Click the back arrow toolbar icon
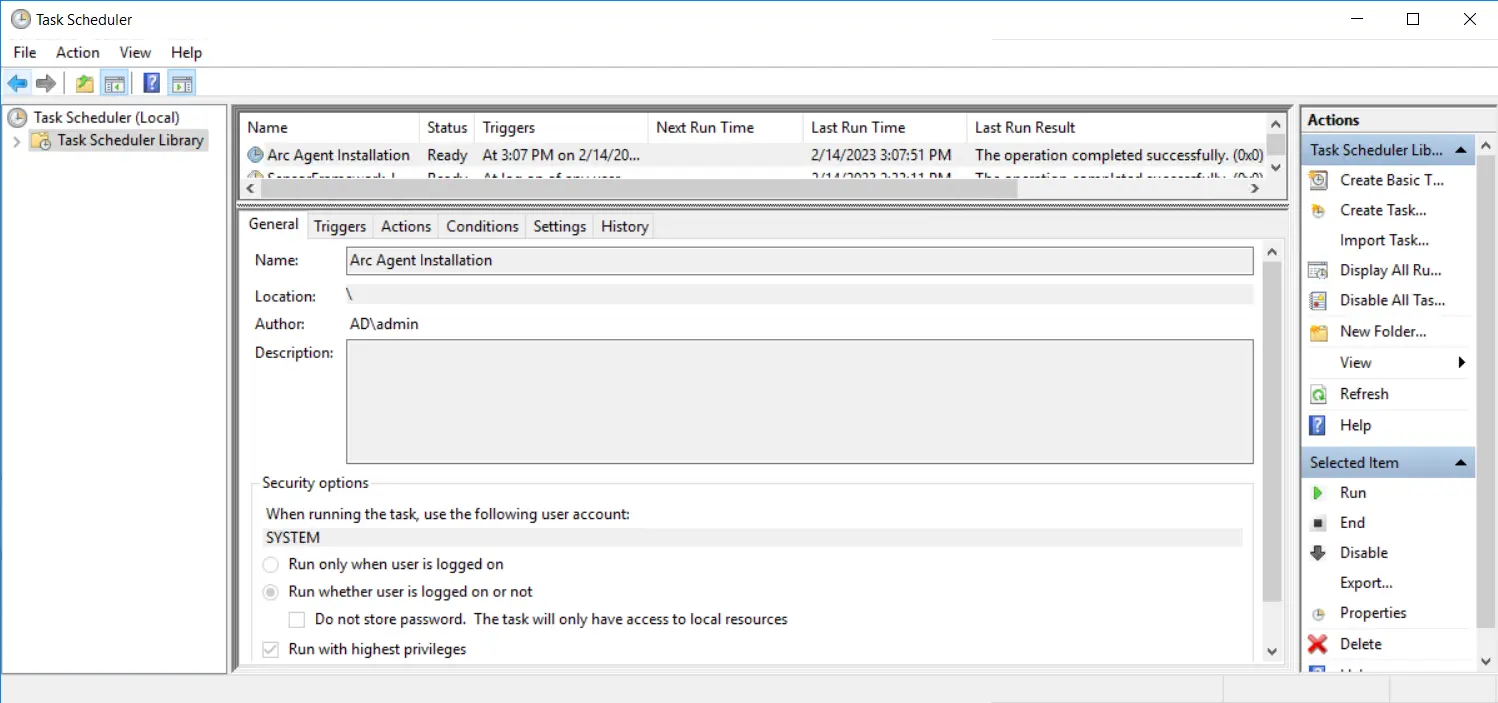The height and width of the screenshot is (703, 1498). pyautogui.click(x=17, y=83)
